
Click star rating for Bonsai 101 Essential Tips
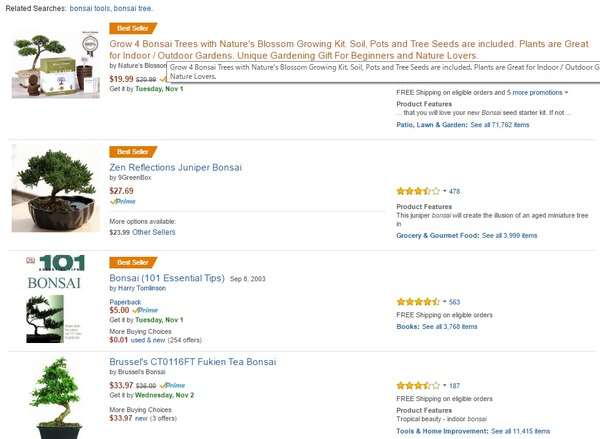[x=419, y=301]
